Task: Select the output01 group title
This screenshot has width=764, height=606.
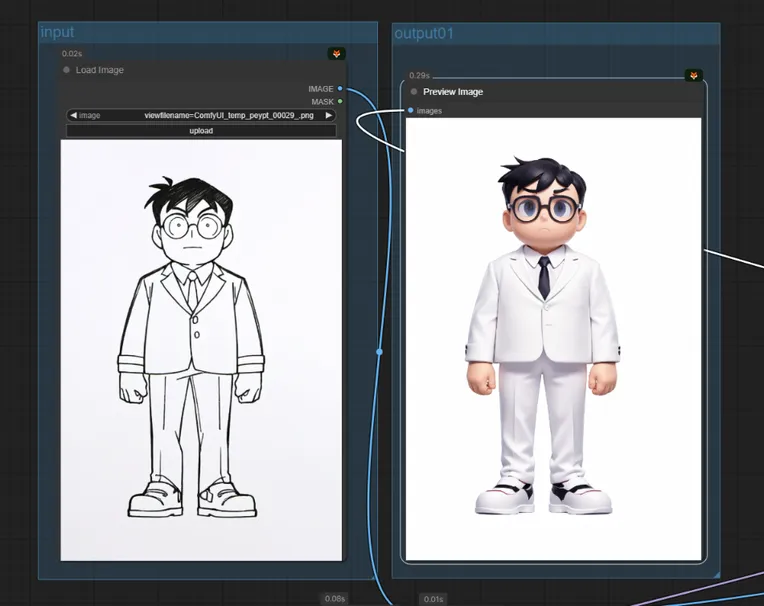Action: (424, 34)
